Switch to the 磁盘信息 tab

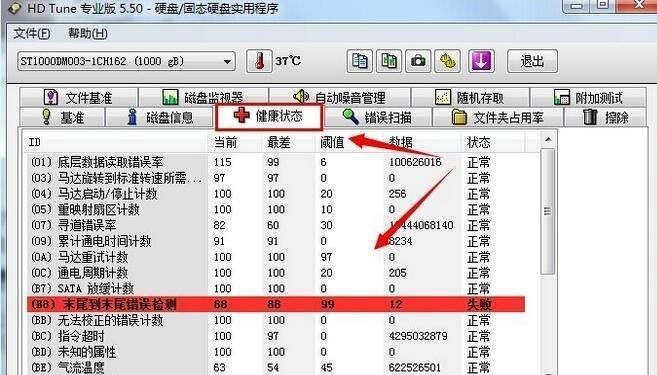click(160, 117)
